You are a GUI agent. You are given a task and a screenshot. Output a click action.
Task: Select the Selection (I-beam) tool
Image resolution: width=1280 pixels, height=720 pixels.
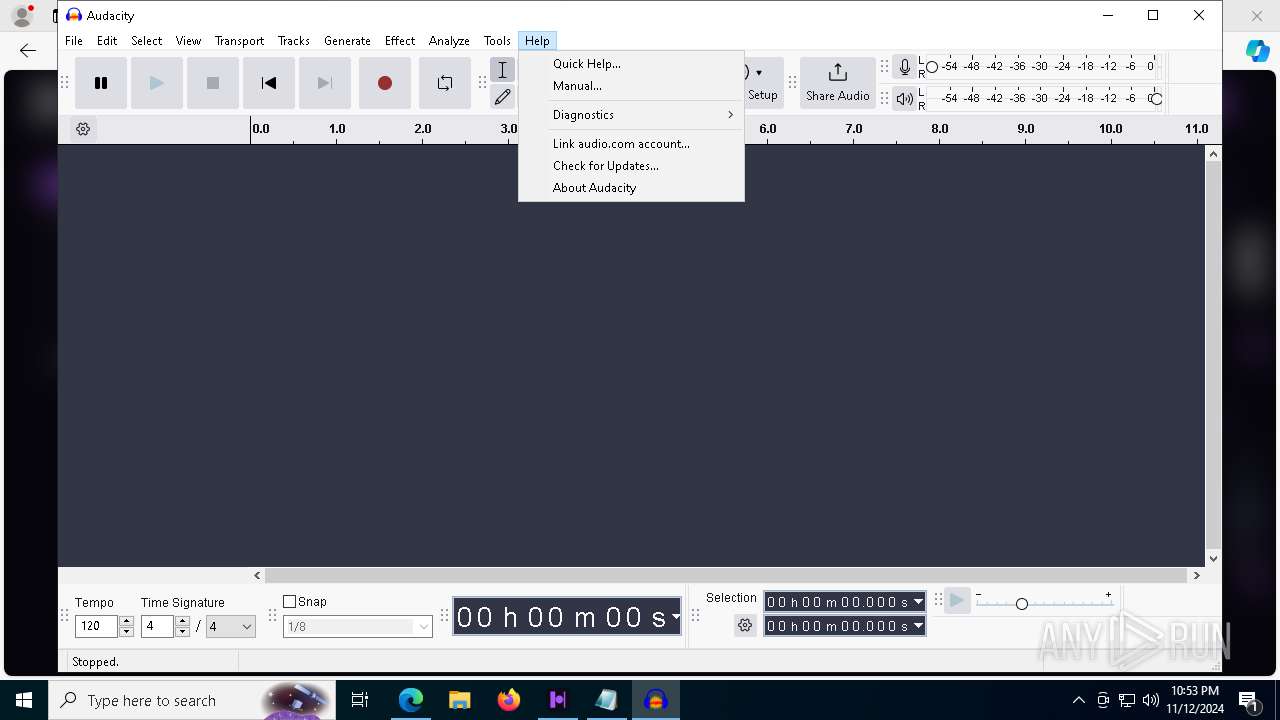503,70
